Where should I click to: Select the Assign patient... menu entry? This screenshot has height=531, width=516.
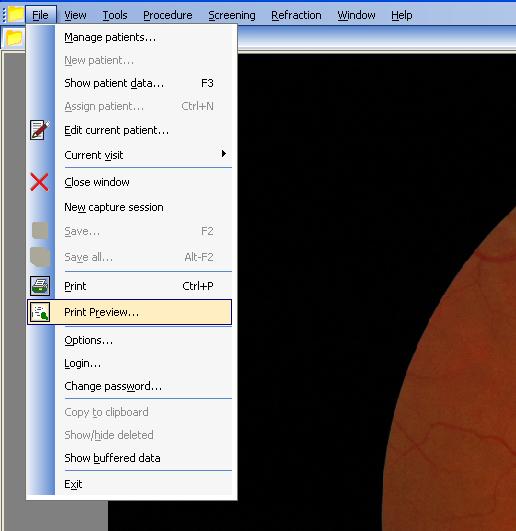point(129,106)
